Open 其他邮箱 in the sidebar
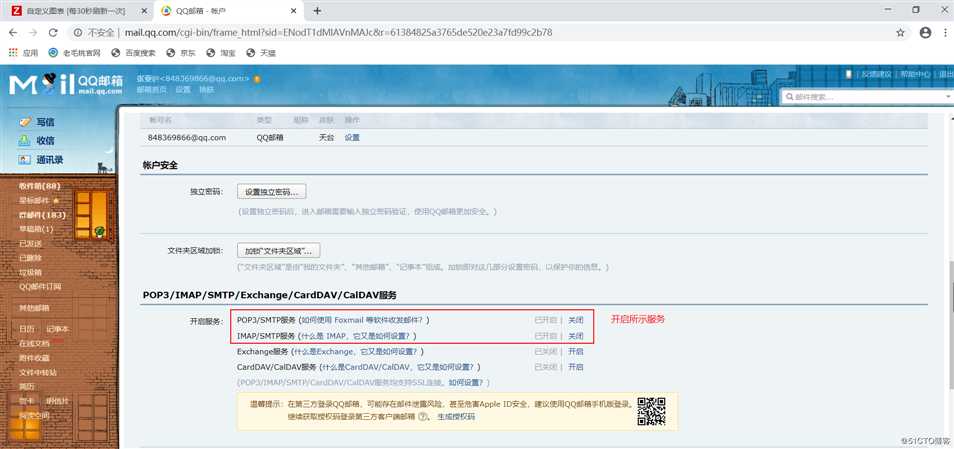 click(x=34, y=308)
